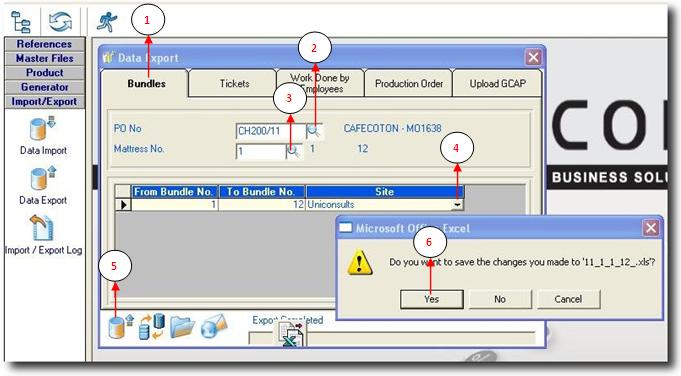Open Data Export in sidebar

click(43, 185)
